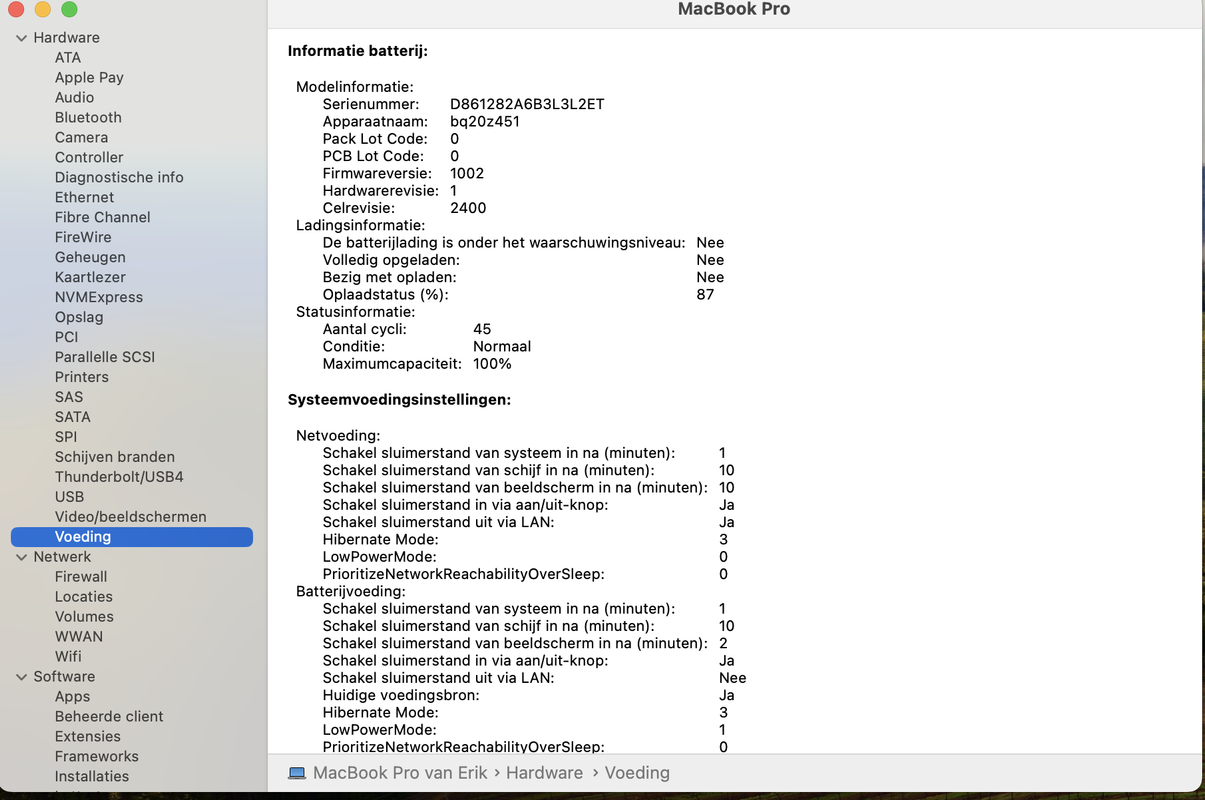This screenshot has height=800, width=1205.
Task: Click the MacBook Pro window title
Action: coord(734,9)
